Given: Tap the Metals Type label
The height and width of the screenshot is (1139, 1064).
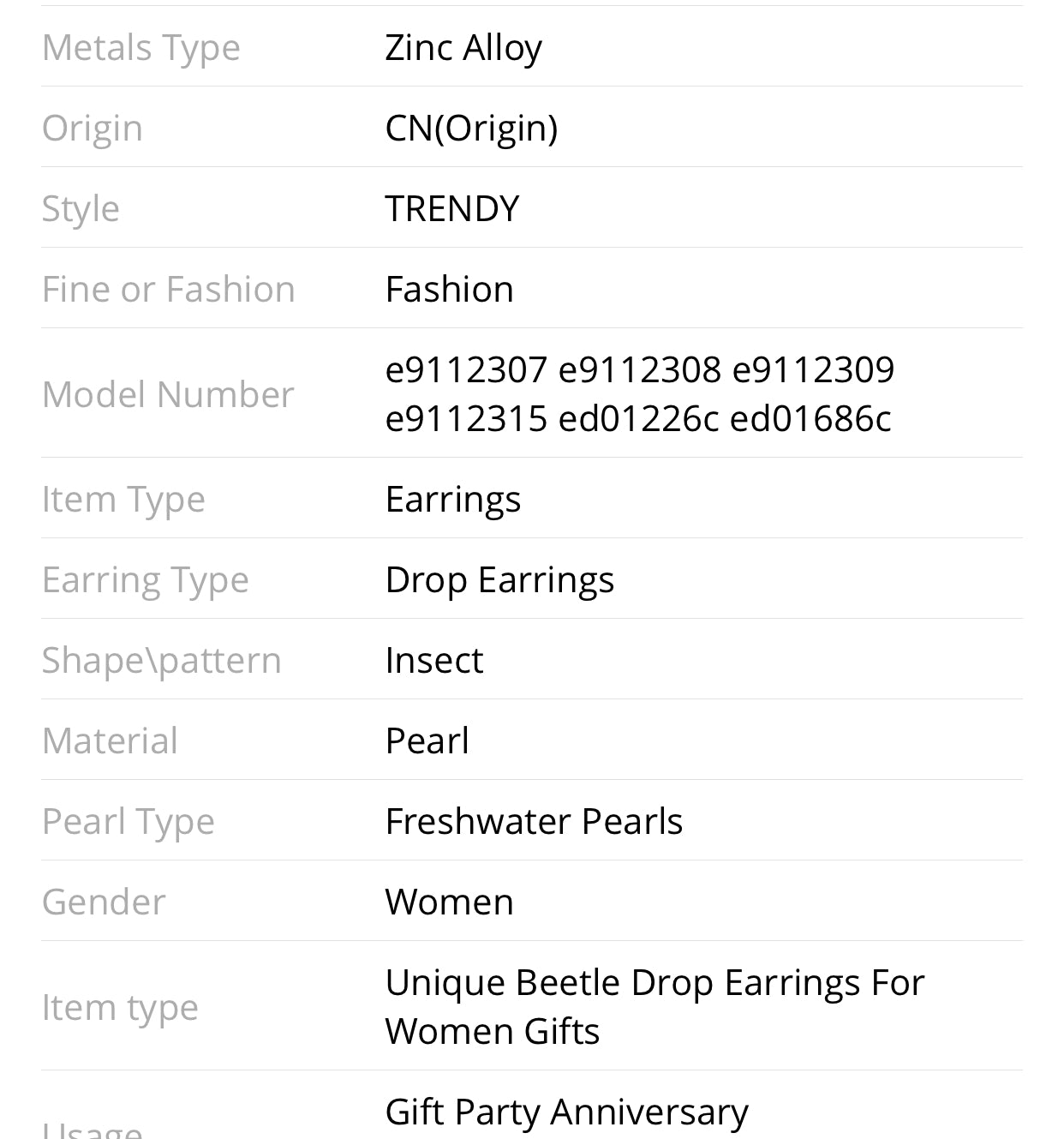Looking at the screenshot, I should [x=141, y=47].
